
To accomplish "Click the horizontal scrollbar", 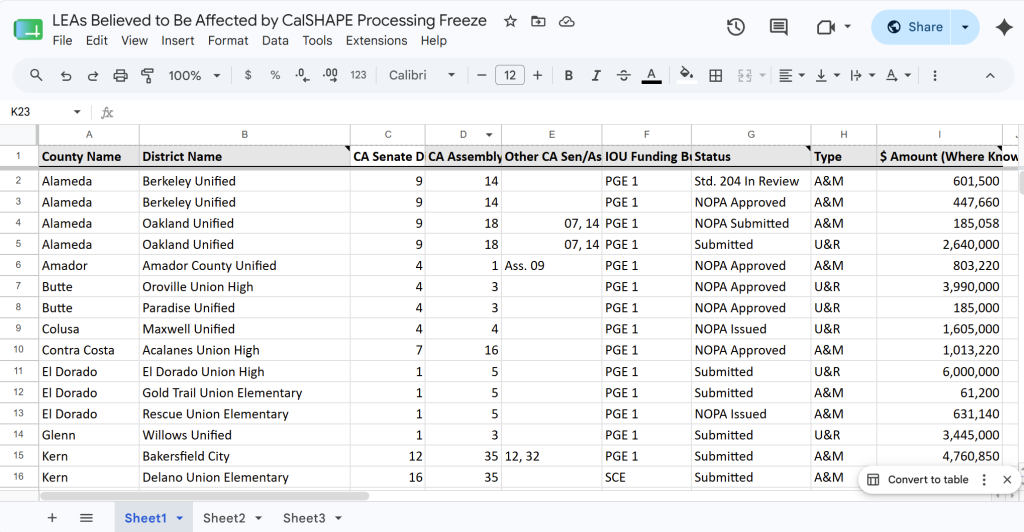I will pos(204,496).
